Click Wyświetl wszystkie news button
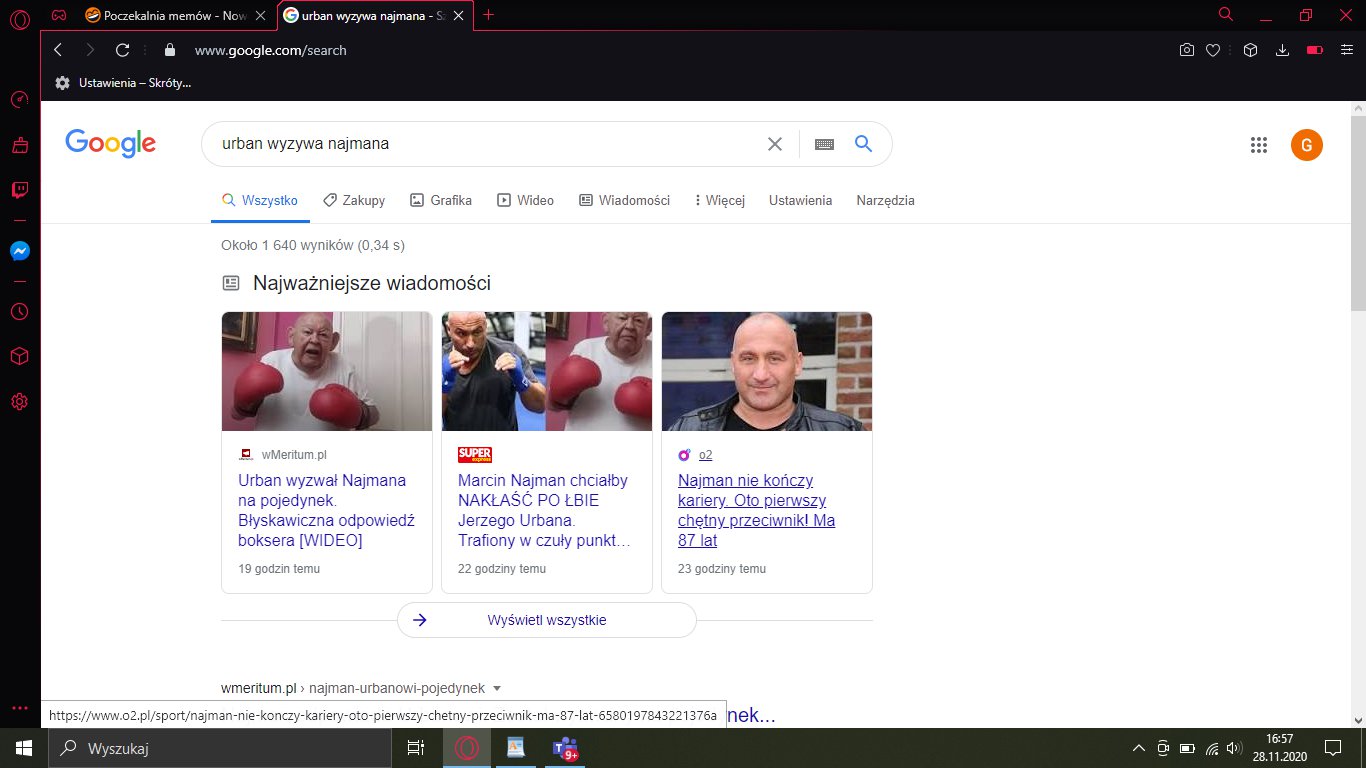Image resolution: width=1366 pixels, height=768 pixels. pyautogui.click(x=546, y=620)
